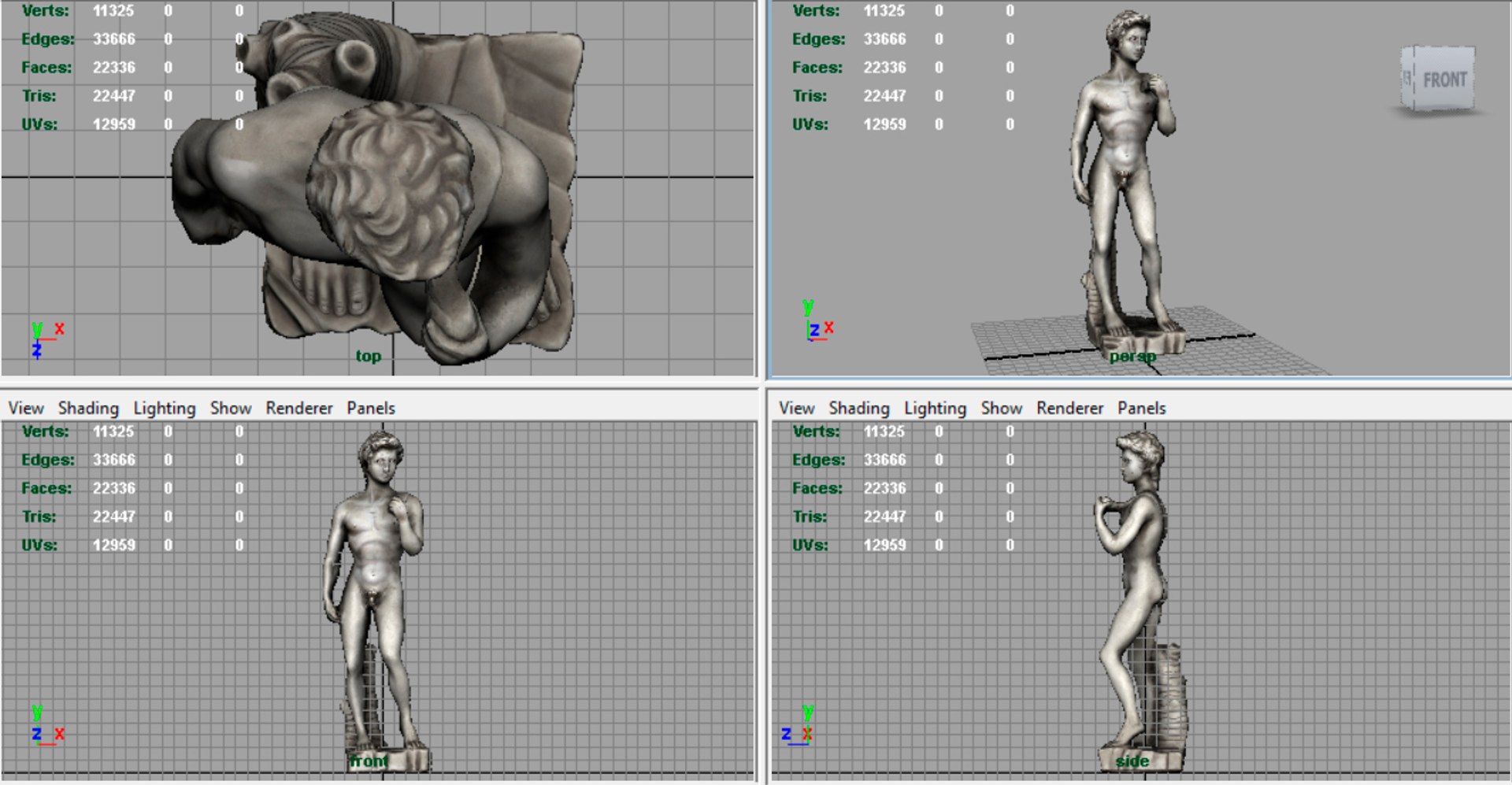
Task: Open View menu in front viewport panel
Action: (26, 408)
